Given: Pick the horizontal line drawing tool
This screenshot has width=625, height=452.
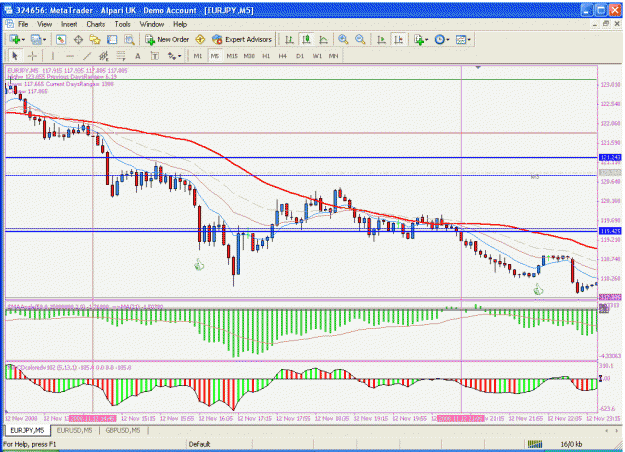Looking at the screenshot, I should [x=70, y=56].
